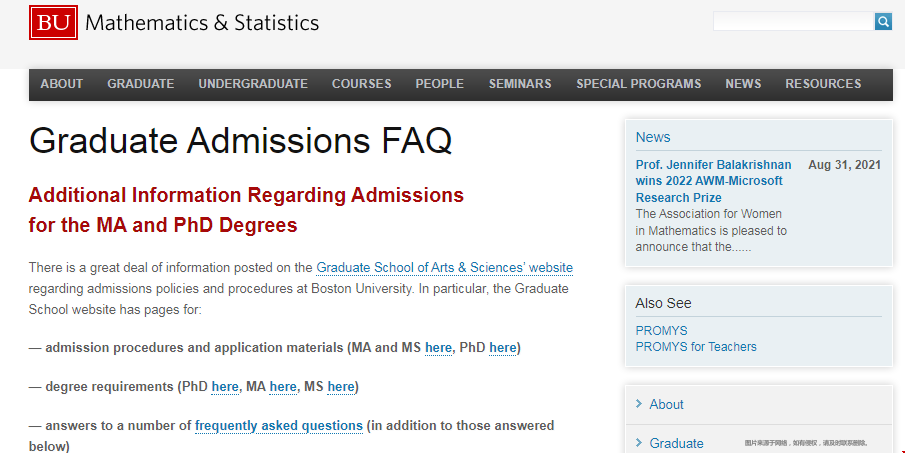Open the RESOURCES navigation item
The width and height of the screenshot is (905, 453).
click(823, 84)
